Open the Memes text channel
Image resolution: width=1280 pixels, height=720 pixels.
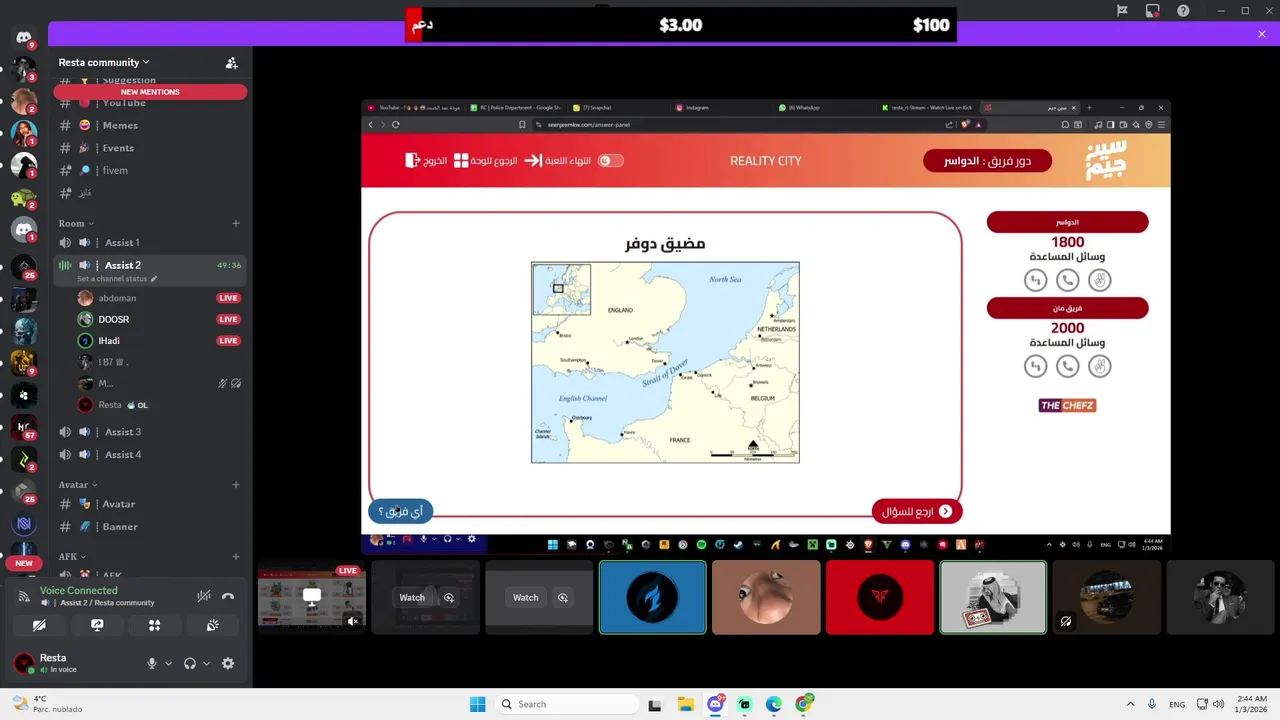(x=150, y=125)
